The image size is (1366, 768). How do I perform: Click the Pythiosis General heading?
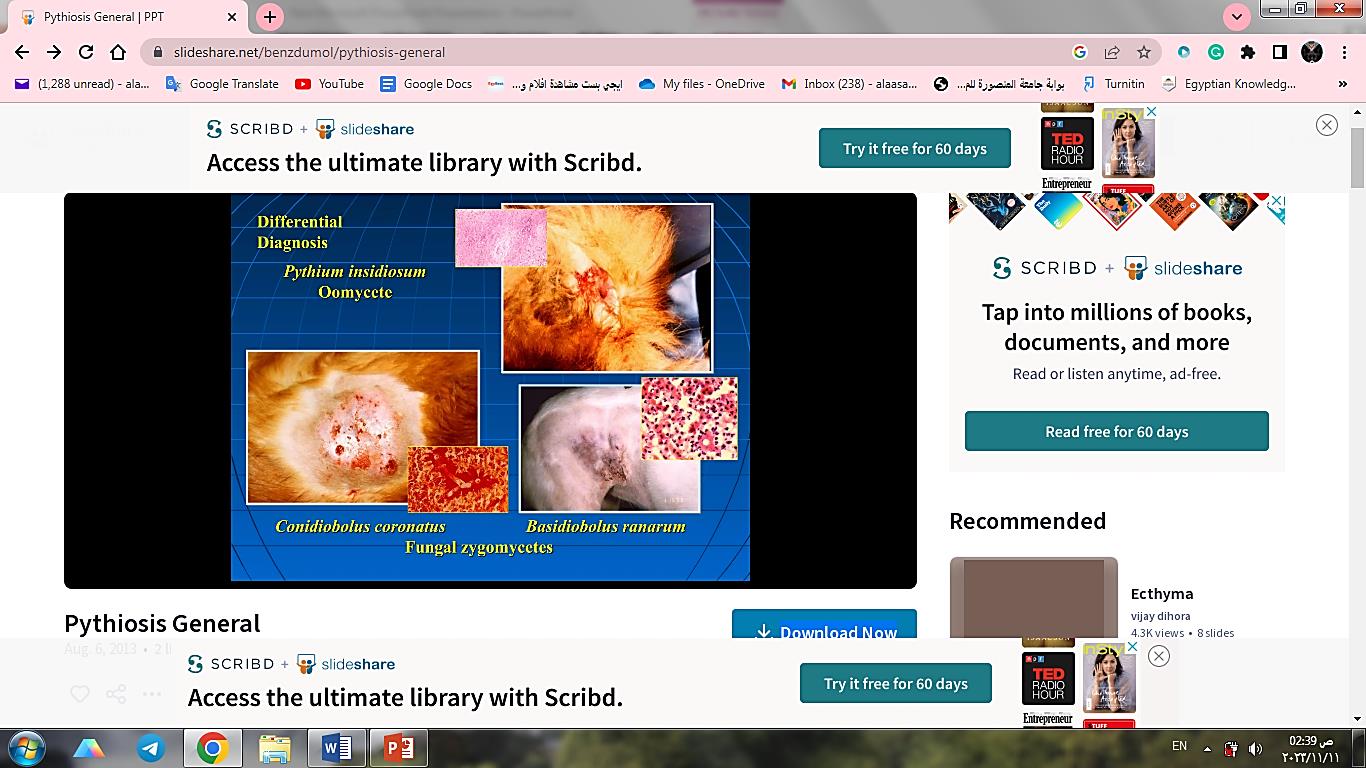(x=162, y=624)
